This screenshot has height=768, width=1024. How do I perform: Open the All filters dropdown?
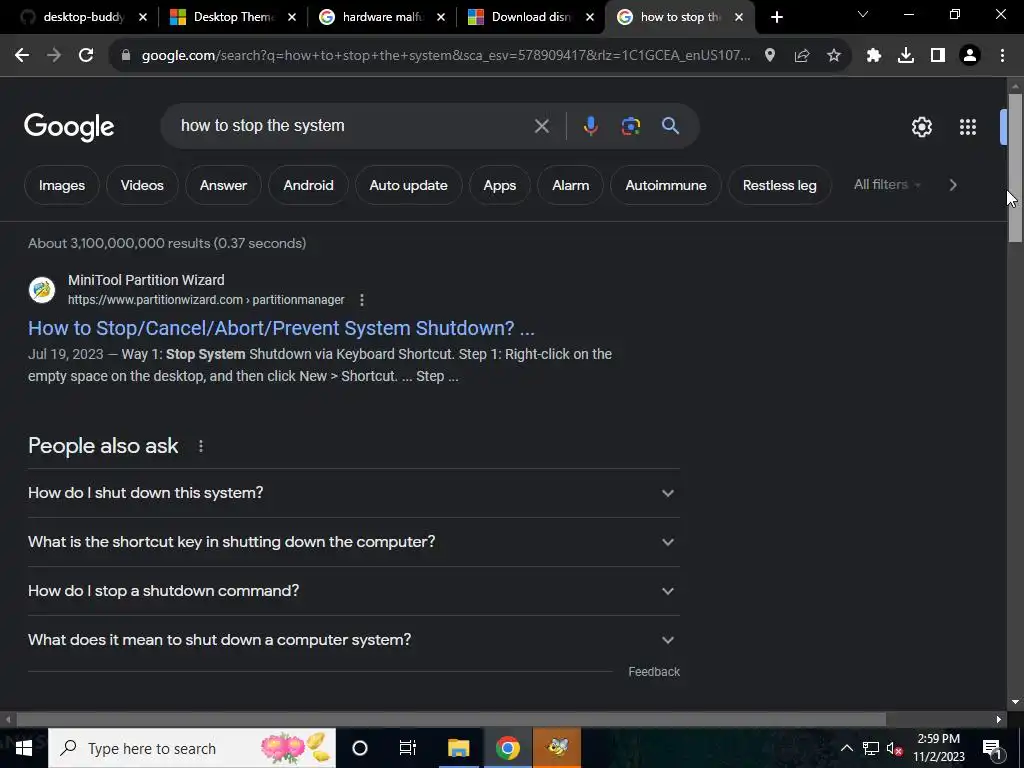(887, 185)
